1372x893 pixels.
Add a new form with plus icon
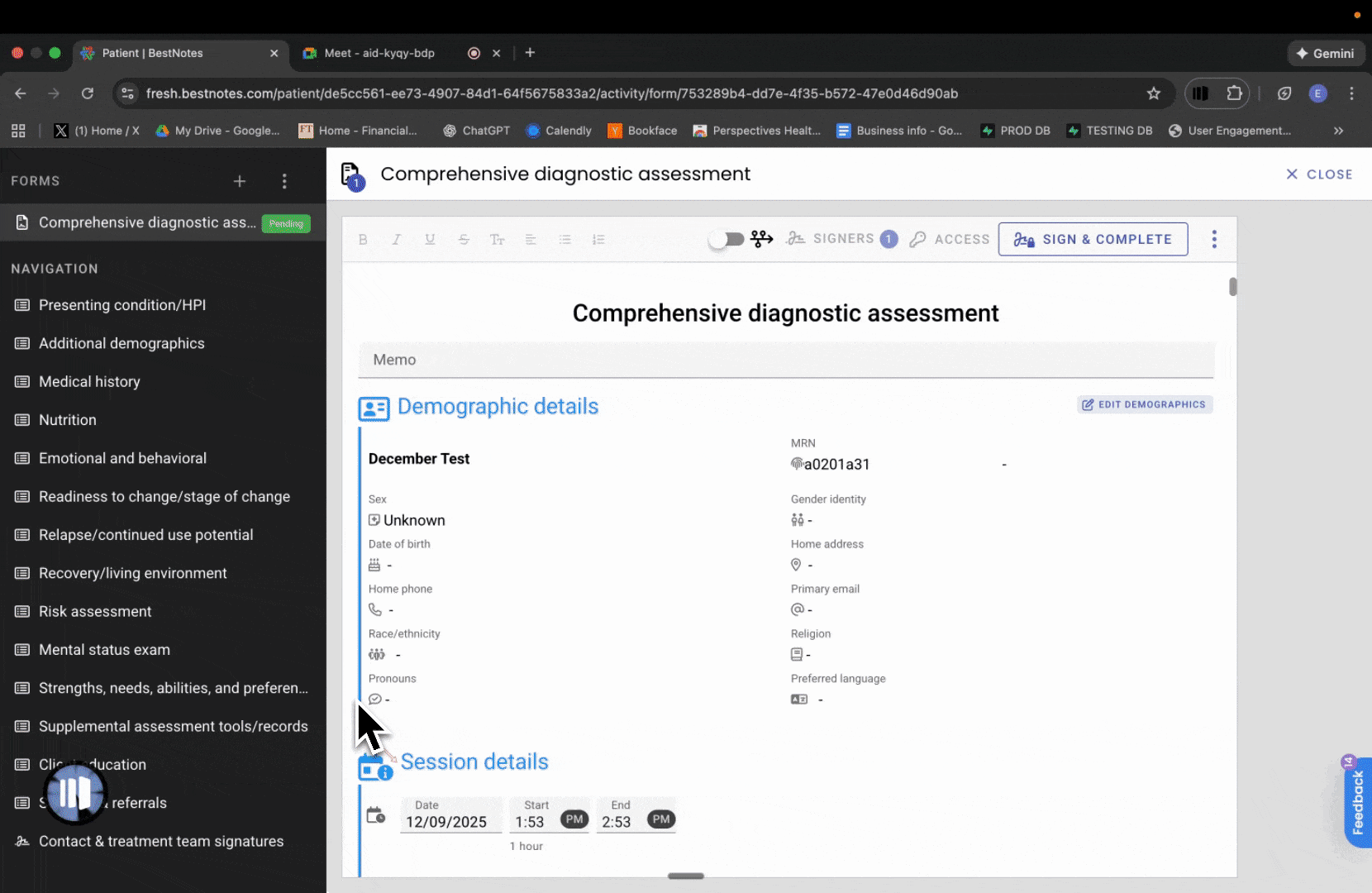(x=240, y=181)
